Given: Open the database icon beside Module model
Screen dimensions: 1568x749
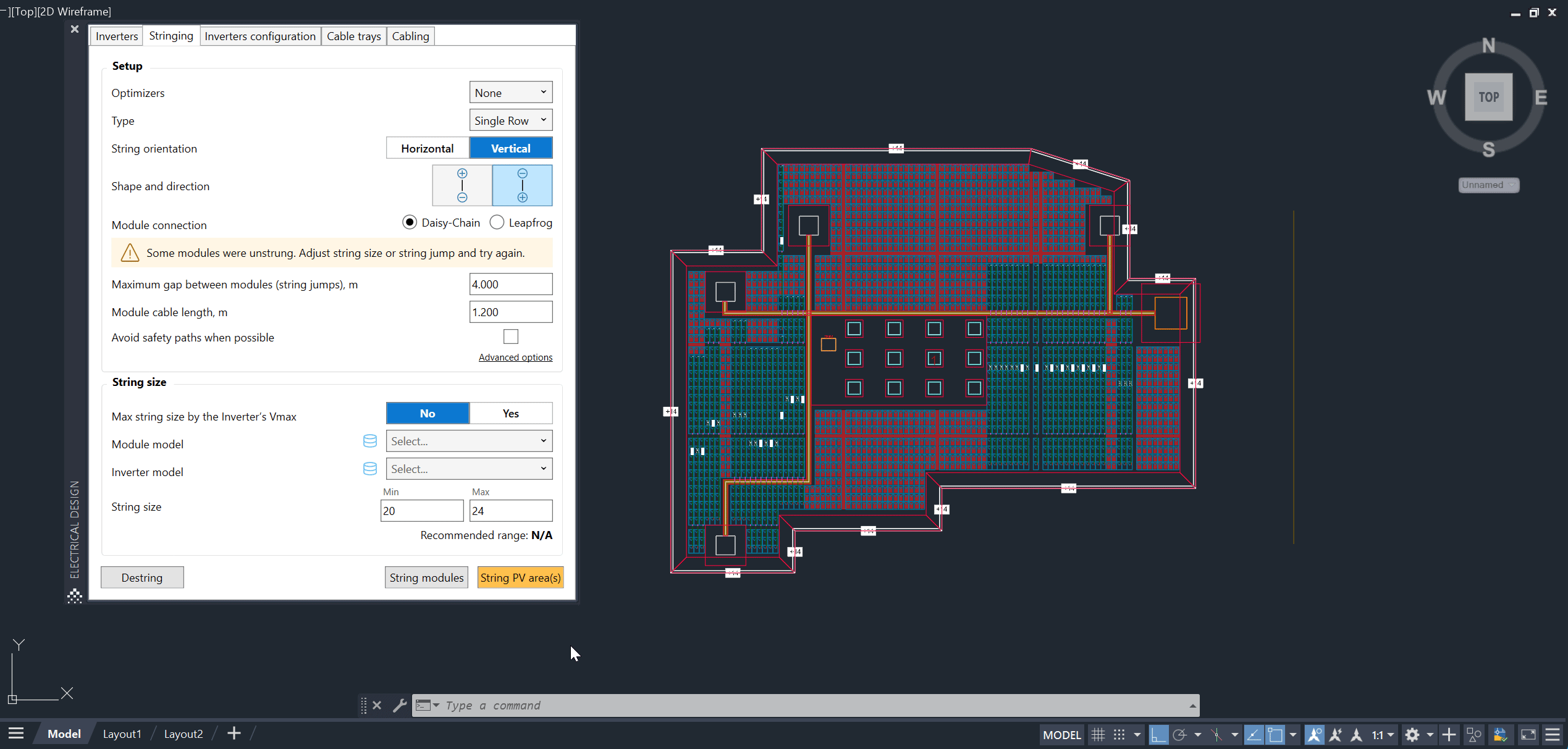Looking at the screenshot, I should coord(370,441).
